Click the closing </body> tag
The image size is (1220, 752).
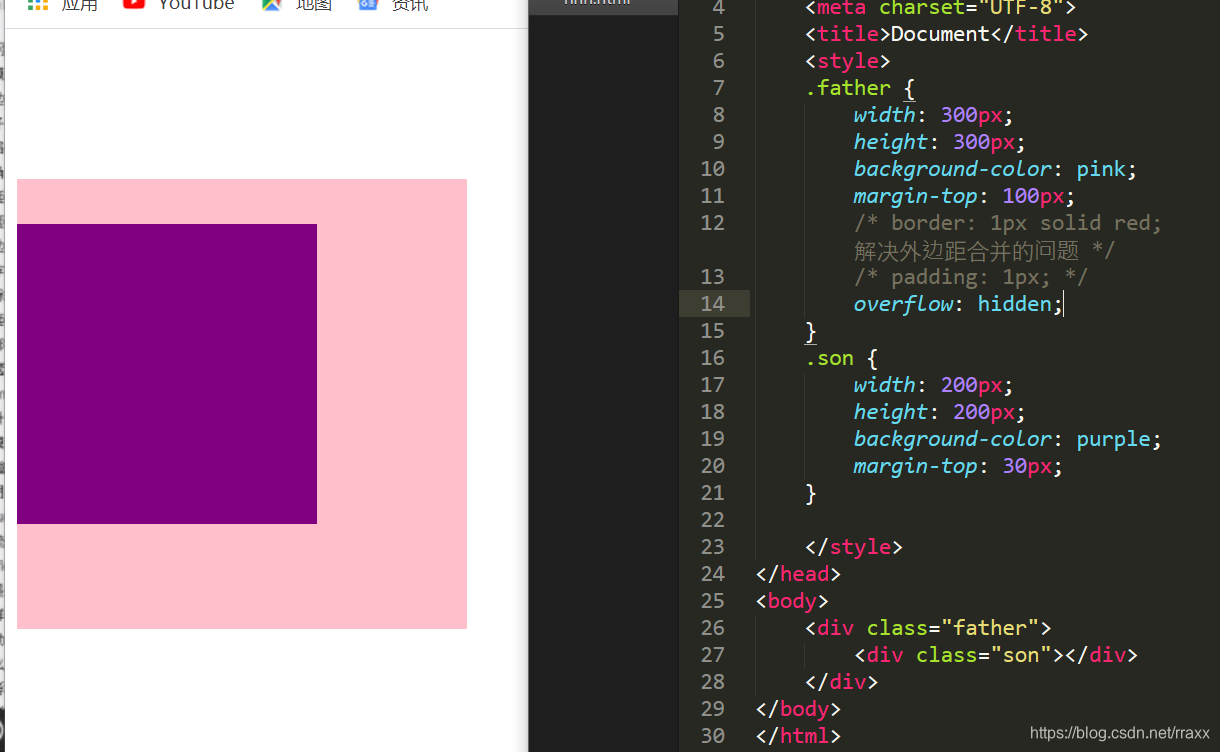click(x=798, y=709)
